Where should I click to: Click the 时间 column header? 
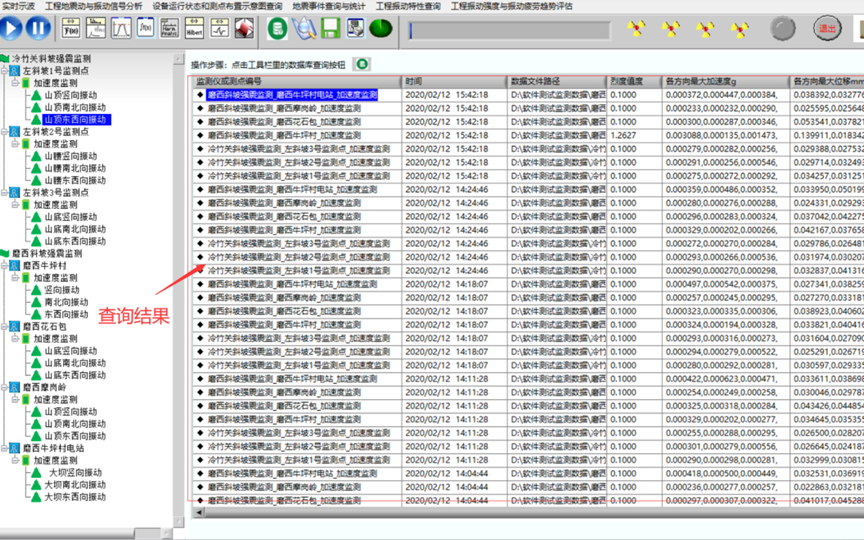[x=415, y=81]
